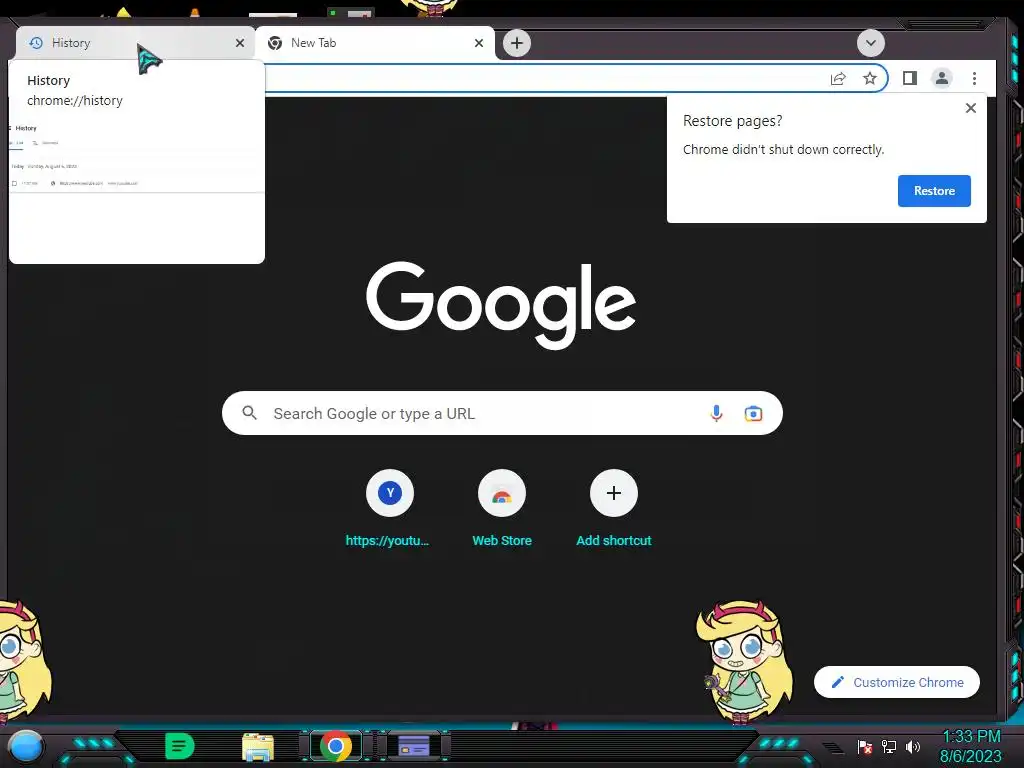Image resolution: width=1024 pixels, height=768 pixels.
Task: Search by image with Lens icon
Action: click(753, 413)
